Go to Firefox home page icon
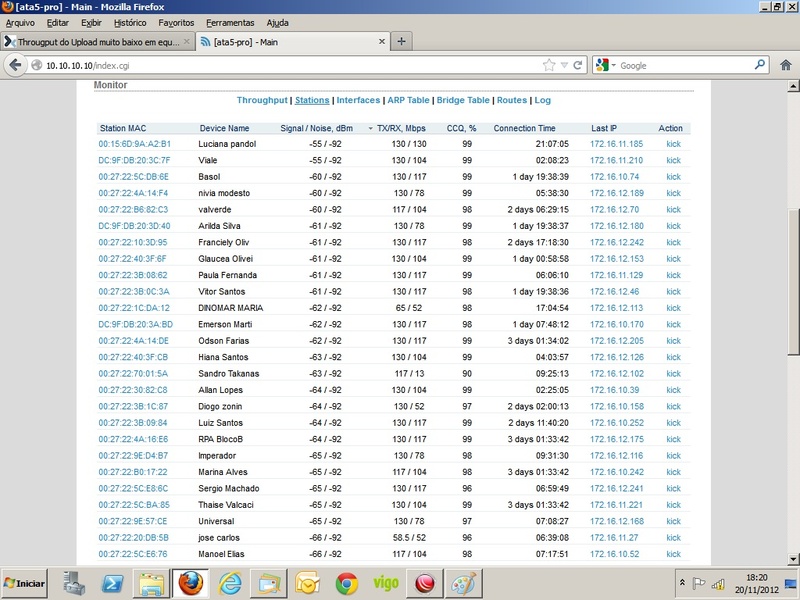 coord(784,65)
